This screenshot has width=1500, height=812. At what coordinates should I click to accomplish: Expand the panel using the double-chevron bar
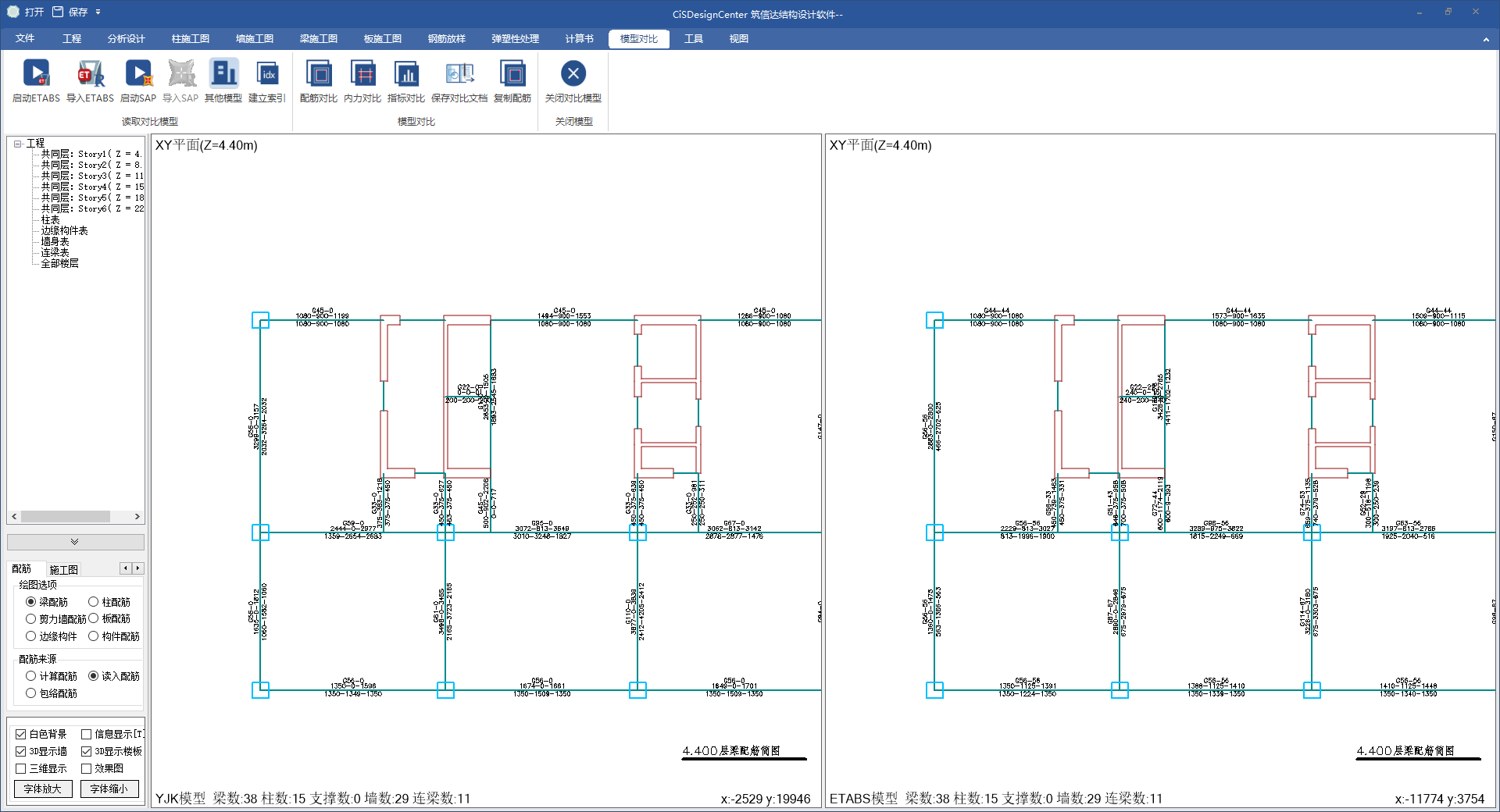[75, 542]
